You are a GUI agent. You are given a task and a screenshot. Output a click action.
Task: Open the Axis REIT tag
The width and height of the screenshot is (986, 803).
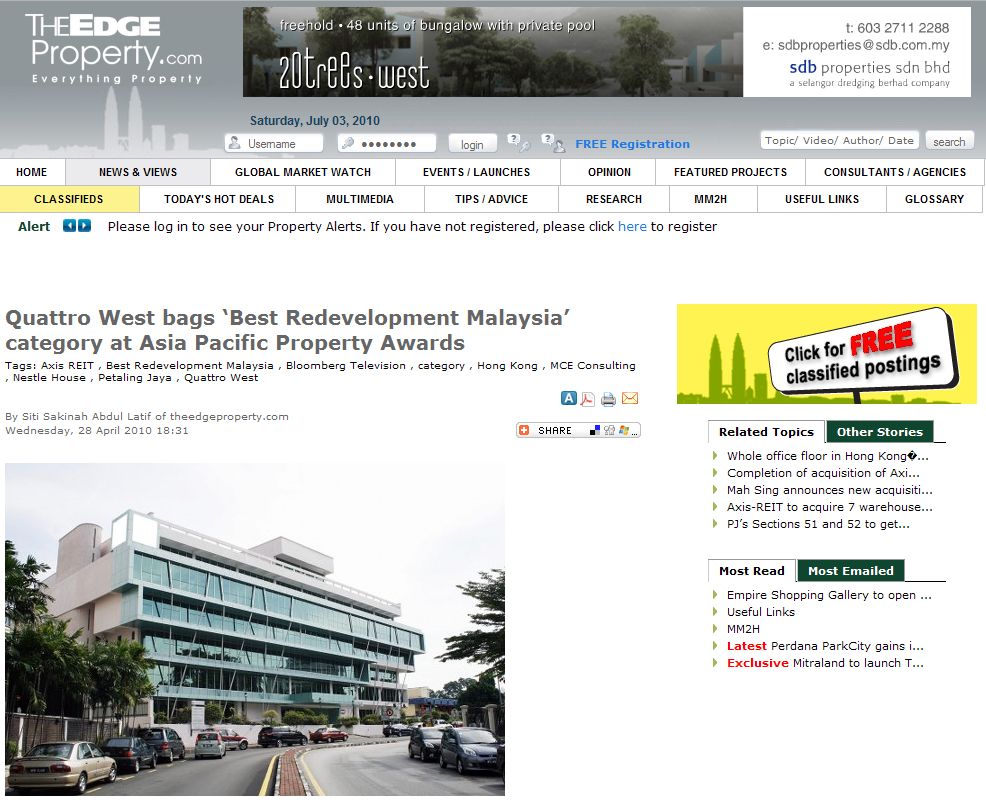[x=67, y=365]
